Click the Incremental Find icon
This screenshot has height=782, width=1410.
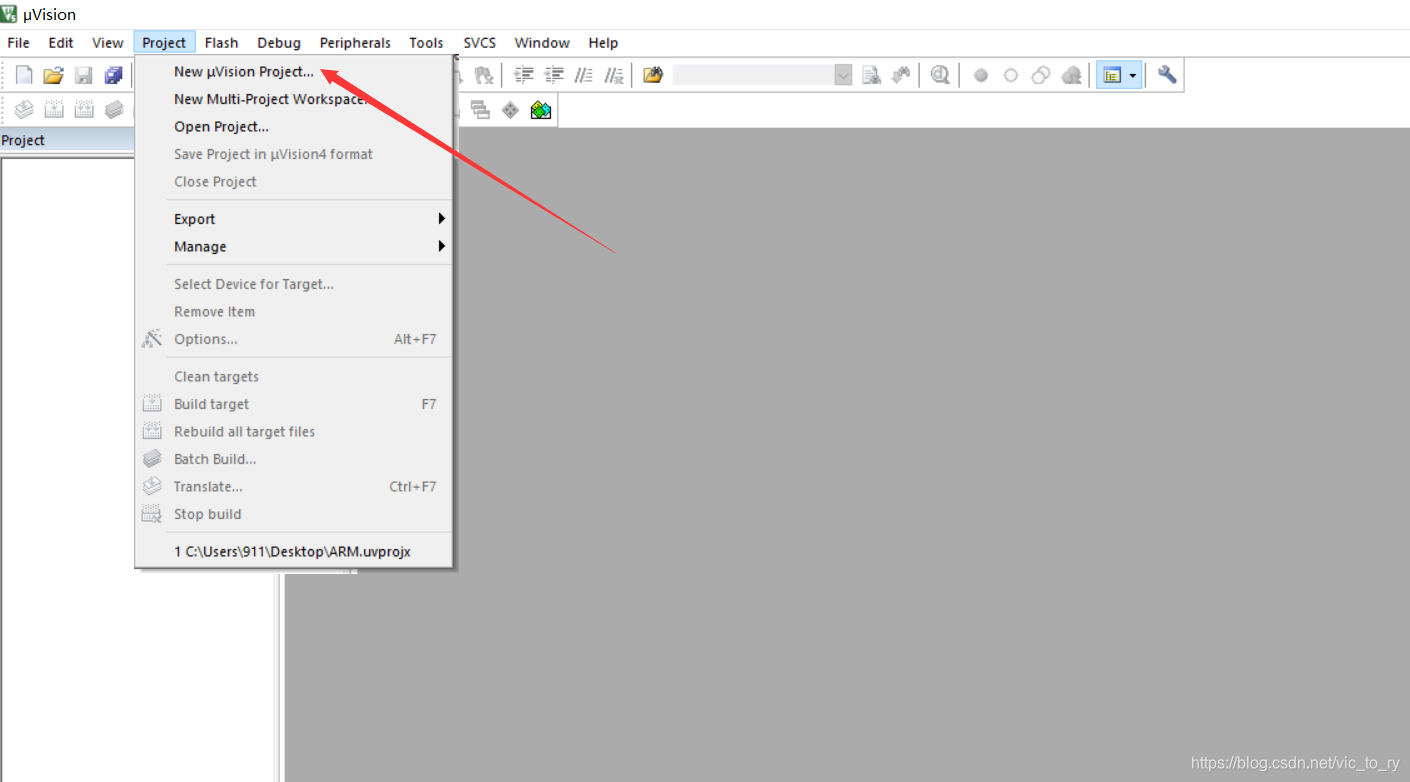pos(901,75)
